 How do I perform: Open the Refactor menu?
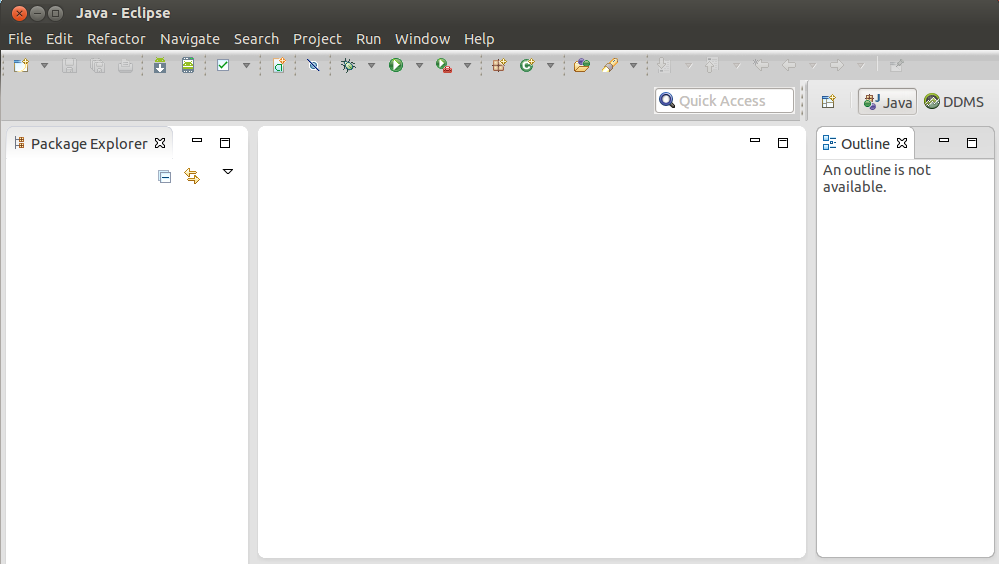[116, 39]
